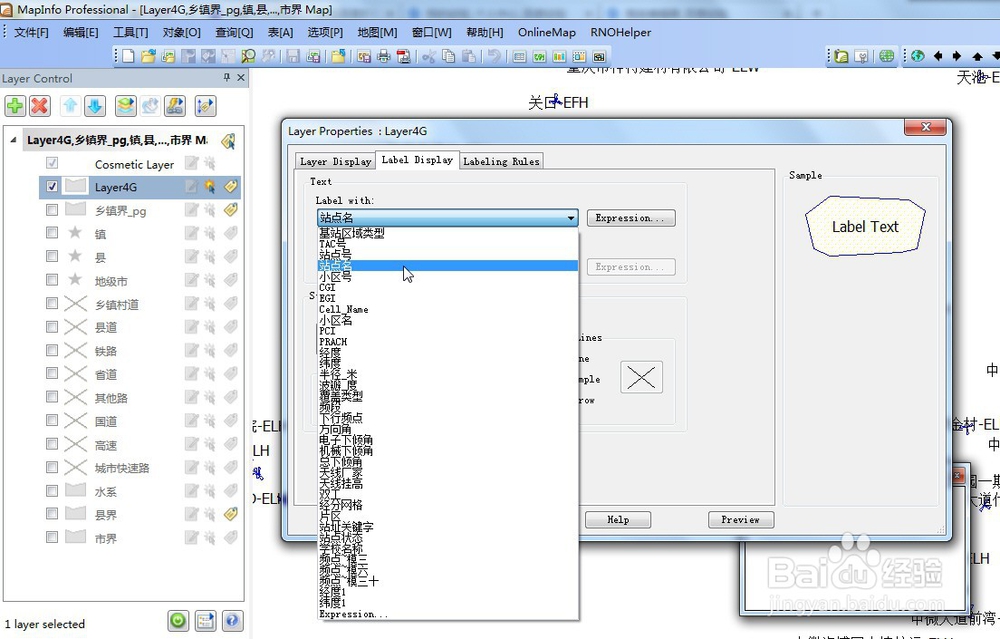Toggle label tag icon for 县界 layer
Image resolution: width=1000 pixels, height=639 pixels.
[x=230, y=514]
